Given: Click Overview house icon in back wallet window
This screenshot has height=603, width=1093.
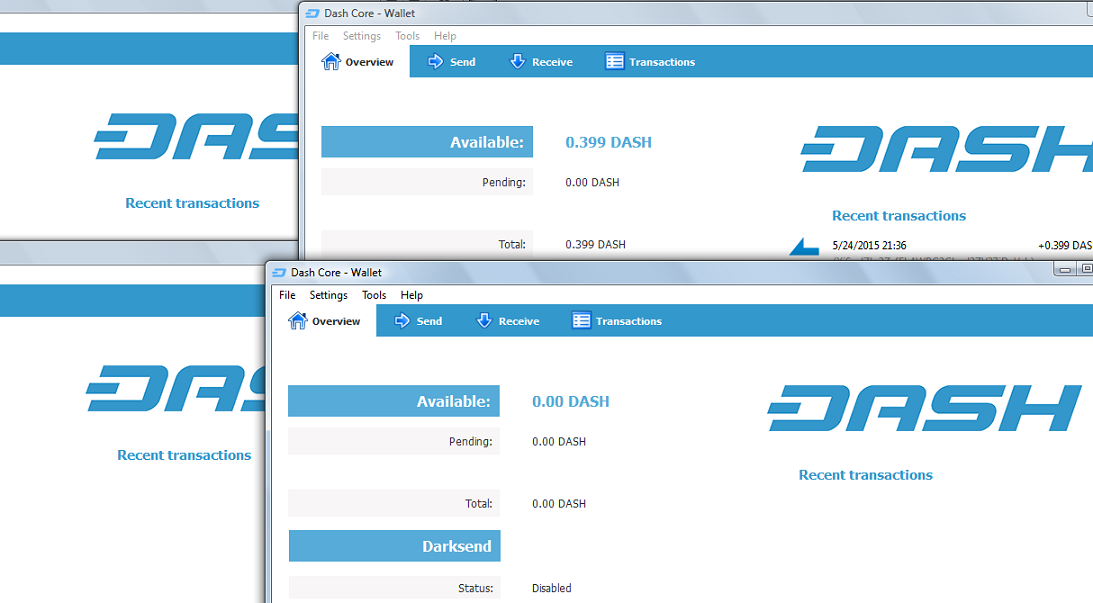Looking at the screenshot, I should click(331, 61).
